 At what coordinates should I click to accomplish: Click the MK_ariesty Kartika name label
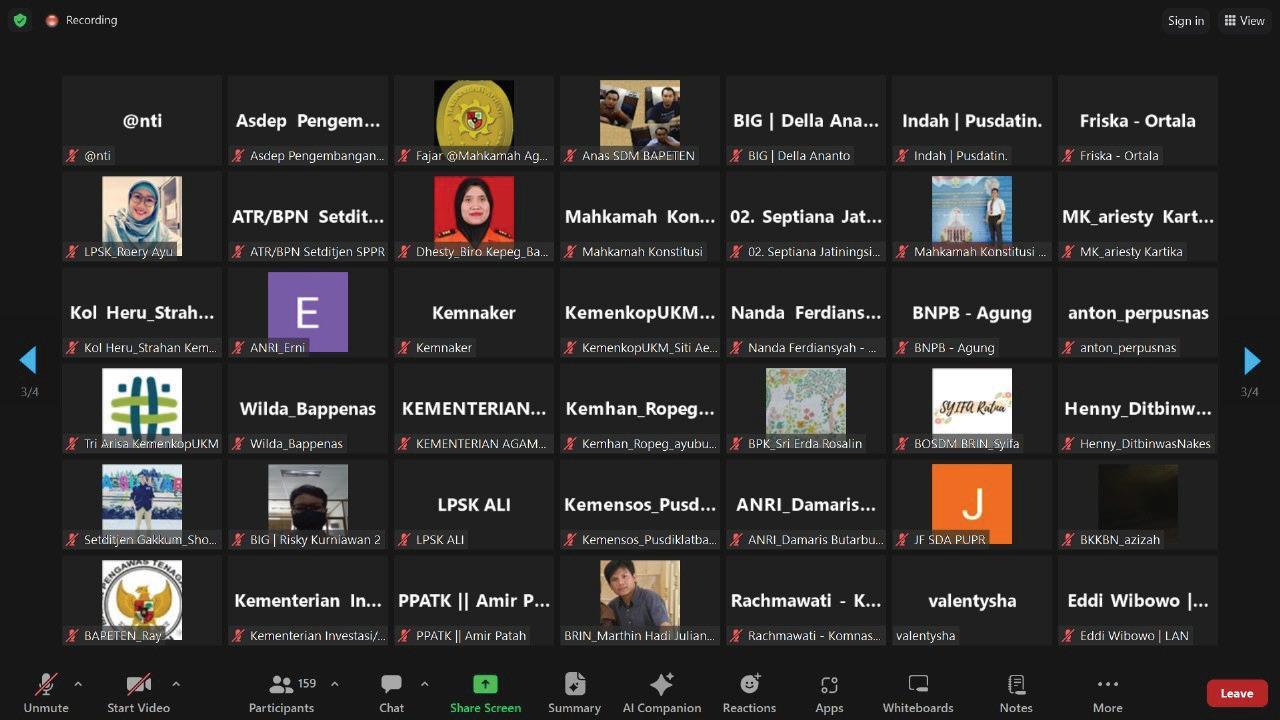[x=1131, y=251]
